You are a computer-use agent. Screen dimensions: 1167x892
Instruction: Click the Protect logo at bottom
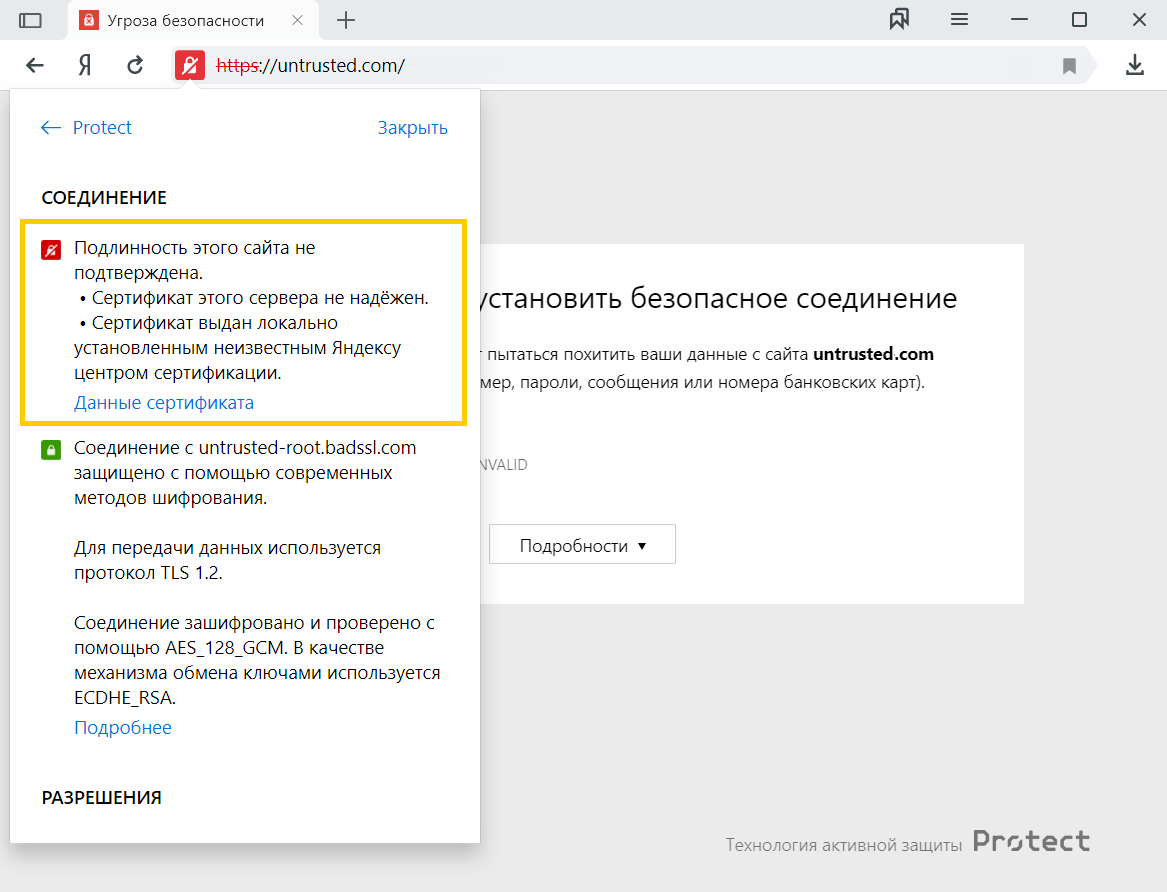point(1032,841)
